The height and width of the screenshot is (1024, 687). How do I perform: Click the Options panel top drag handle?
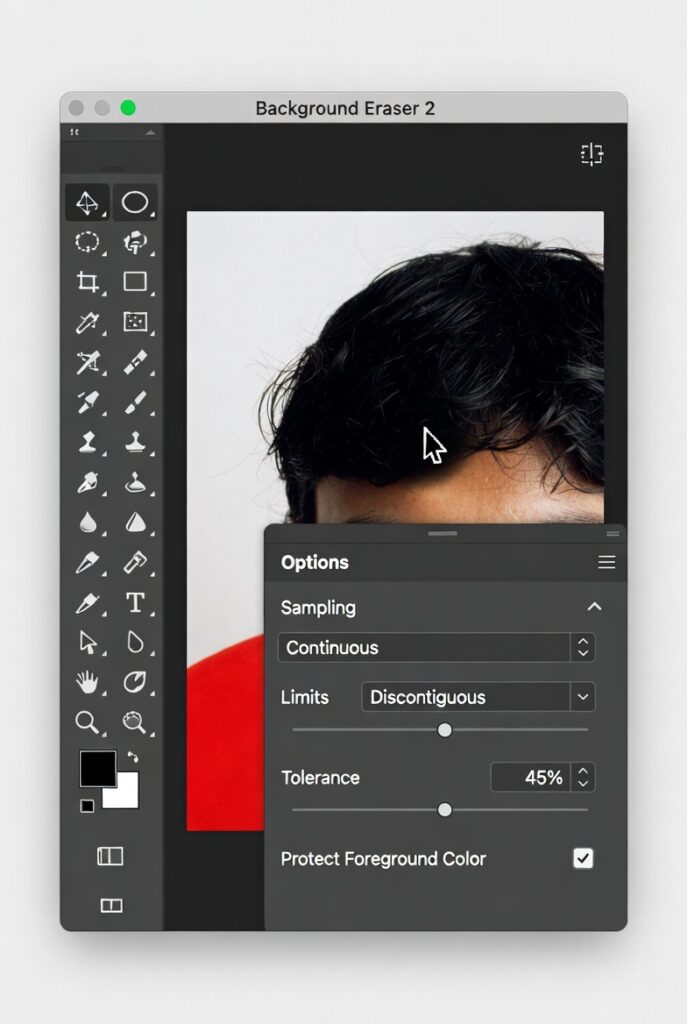[x=443, y=534]
